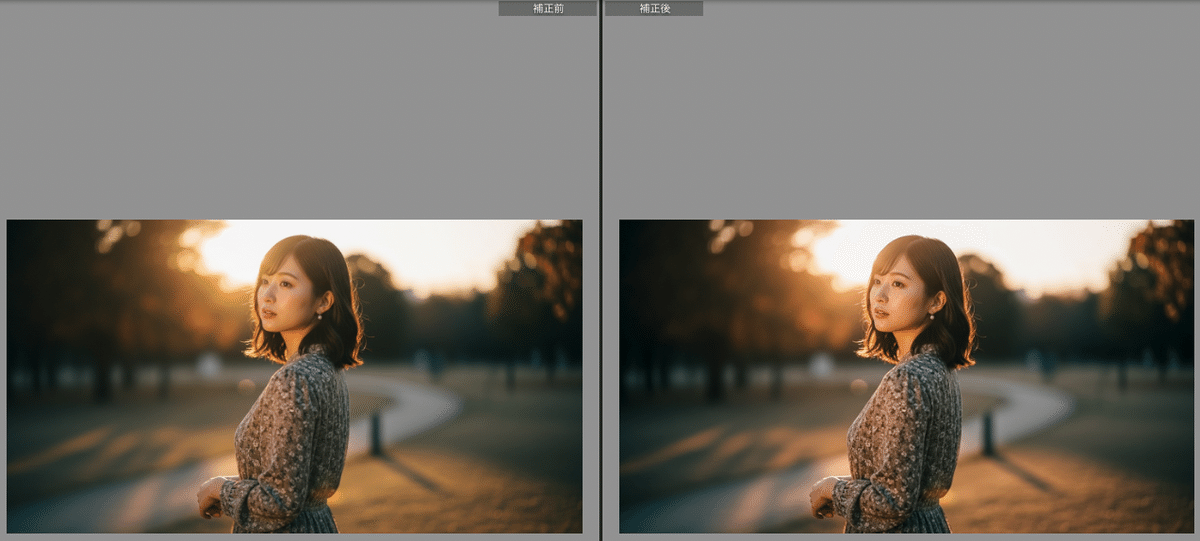Click the 補正前 (Before) label
1200x541 pixels.
click(x=547, y=8)
